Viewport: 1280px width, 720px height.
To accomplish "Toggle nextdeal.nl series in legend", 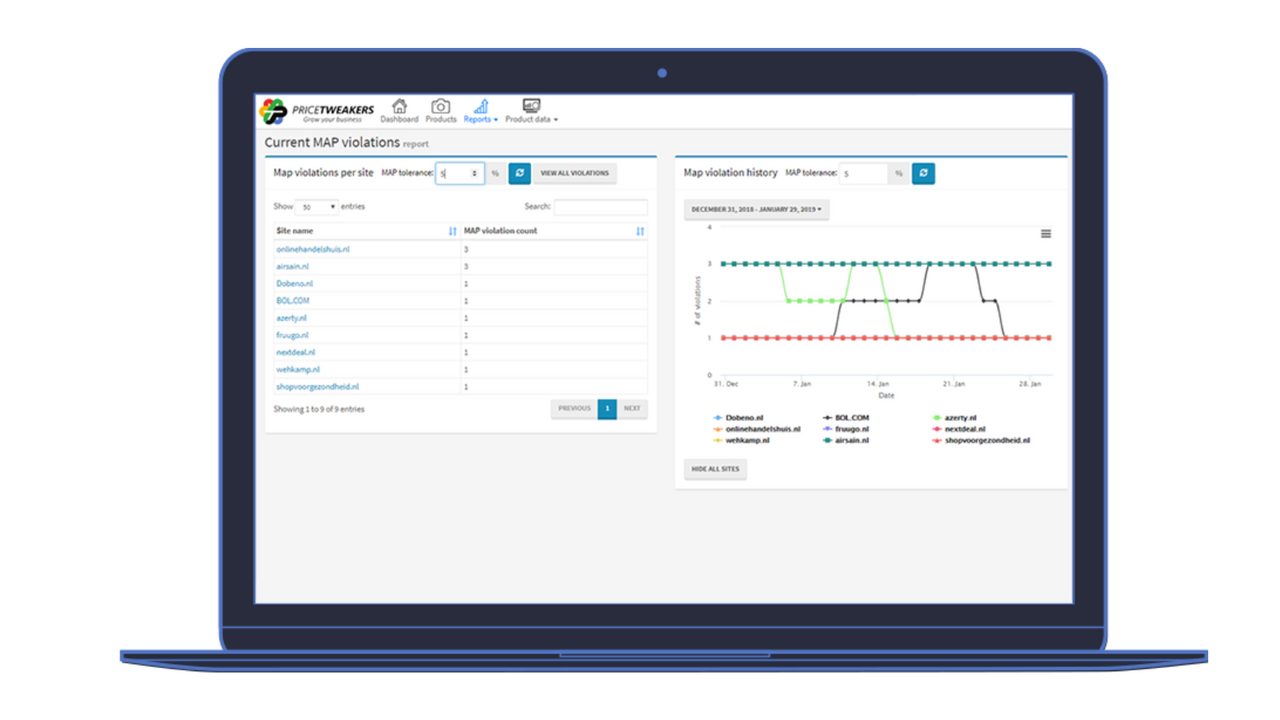I will (958, 428).
